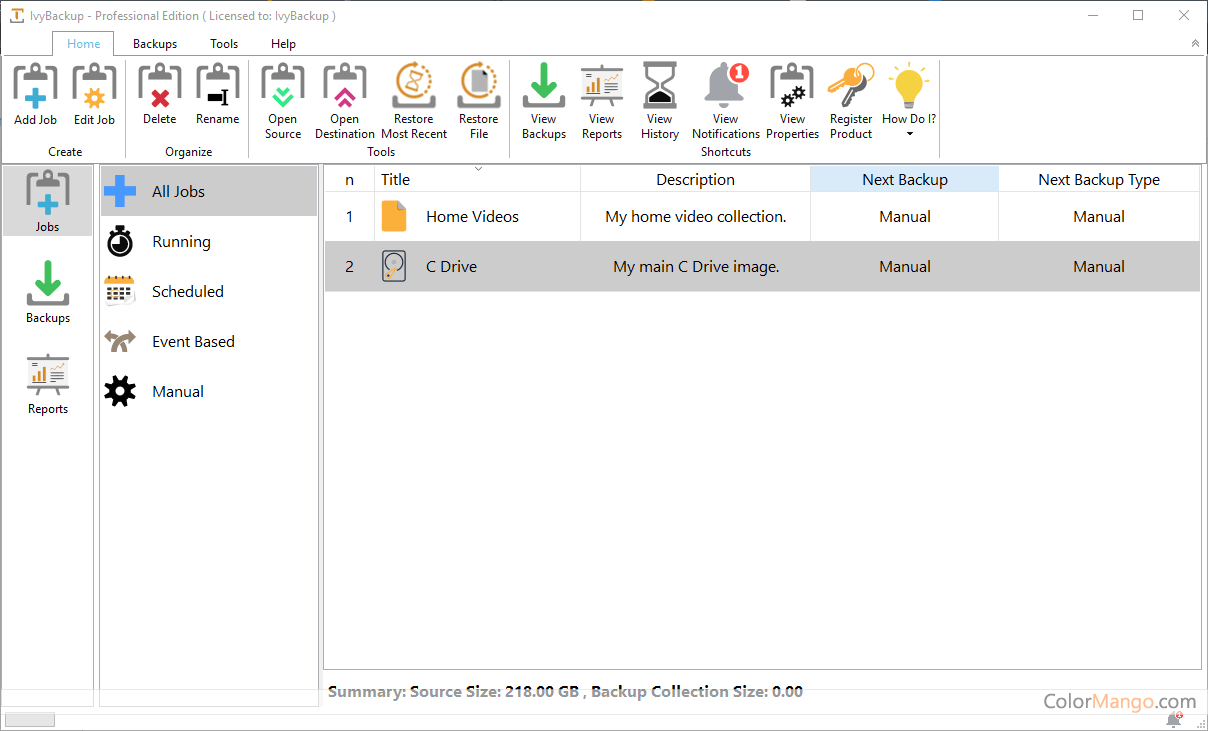This screenshot has width=1208, height=731.
Task: Select the C Drive job row
Action: (762, 267)
